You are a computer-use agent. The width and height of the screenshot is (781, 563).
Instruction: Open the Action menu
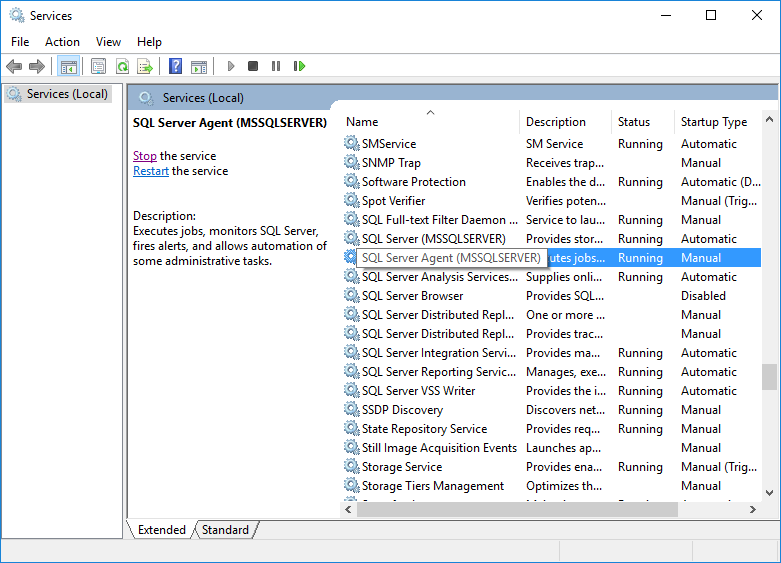click(x=62, y=42)
